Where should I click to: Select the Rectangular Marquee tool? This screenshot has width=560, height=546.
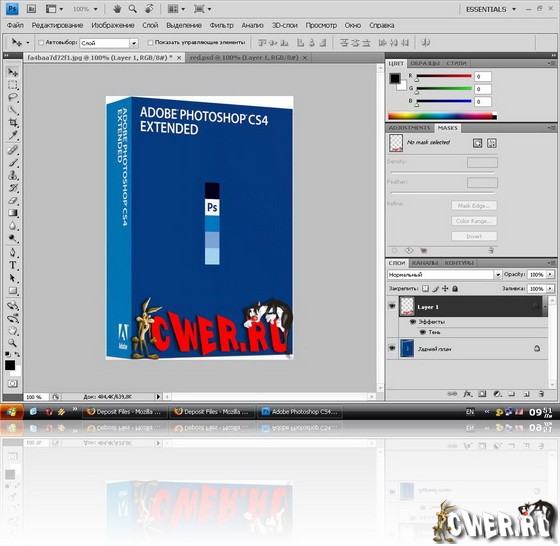tap(12, 85)
